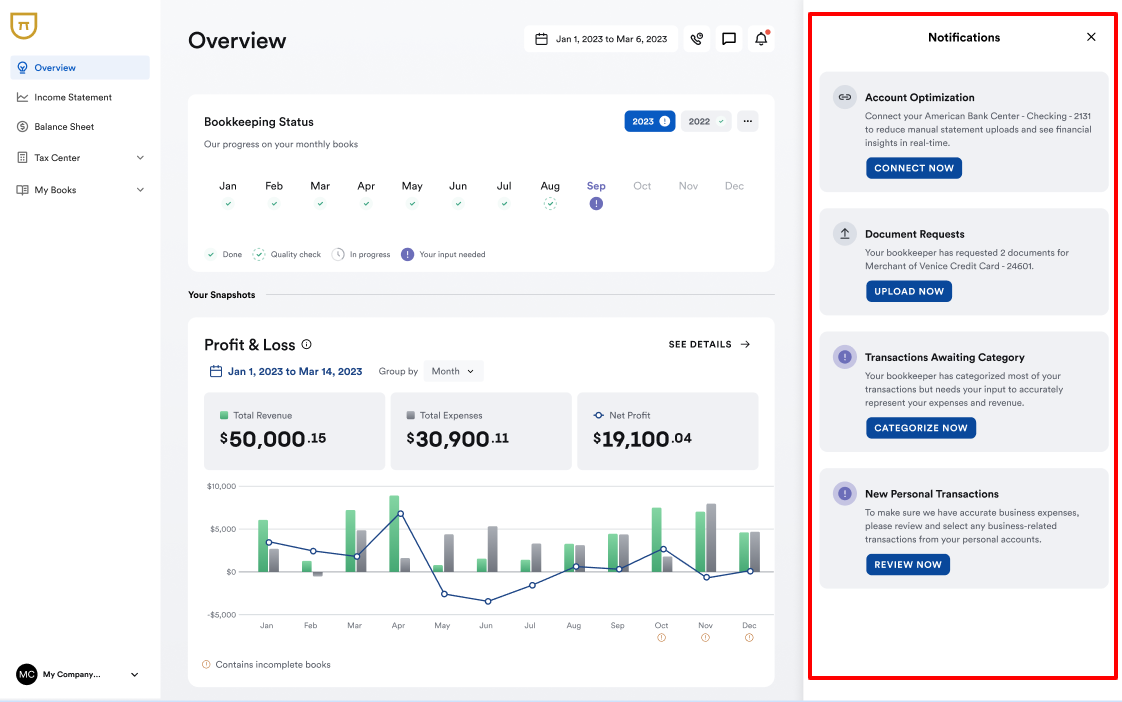Open the chat message icon
Screen dimensions: 1122x702
click(729, 39)
